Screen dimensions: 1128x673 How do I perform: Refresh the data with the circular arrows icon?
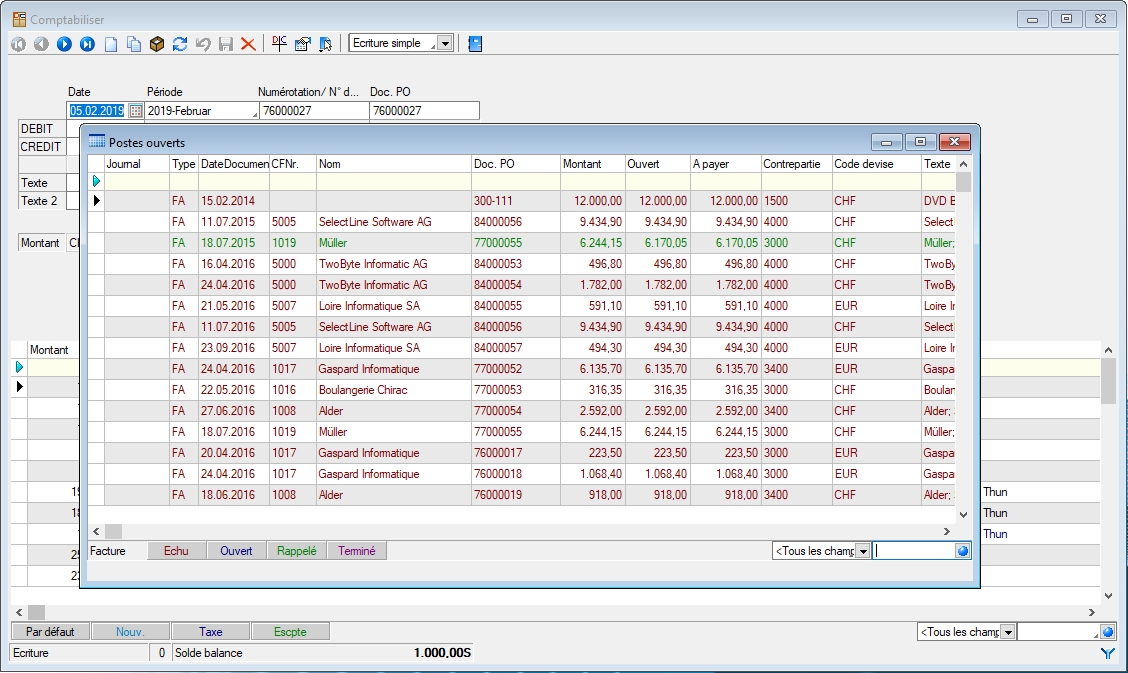pyautogui.click(x=180, y=43)
